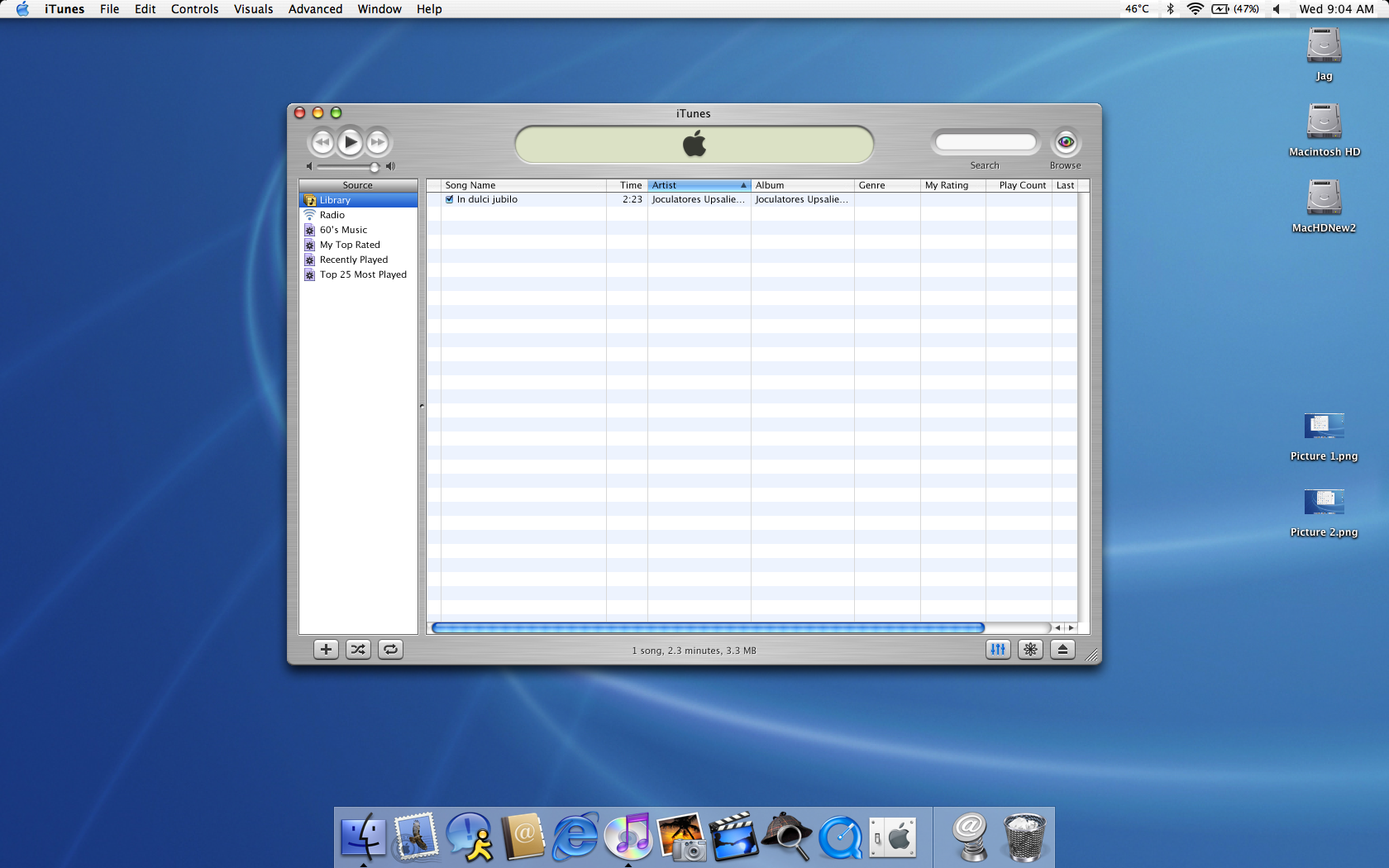Click the scroll-left arrow of the song list

(x=1057, y=628)
